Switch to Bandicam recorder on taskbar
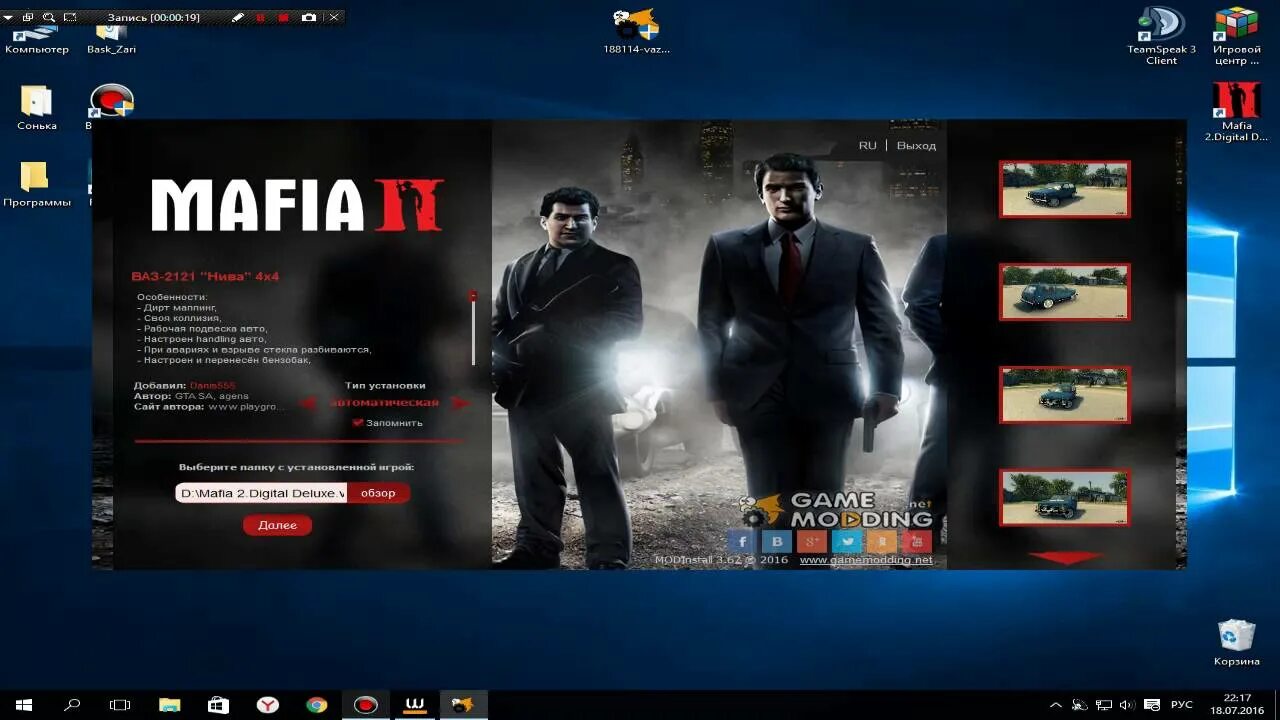This screenshot has width=1280, height=720. coord(365,705)
